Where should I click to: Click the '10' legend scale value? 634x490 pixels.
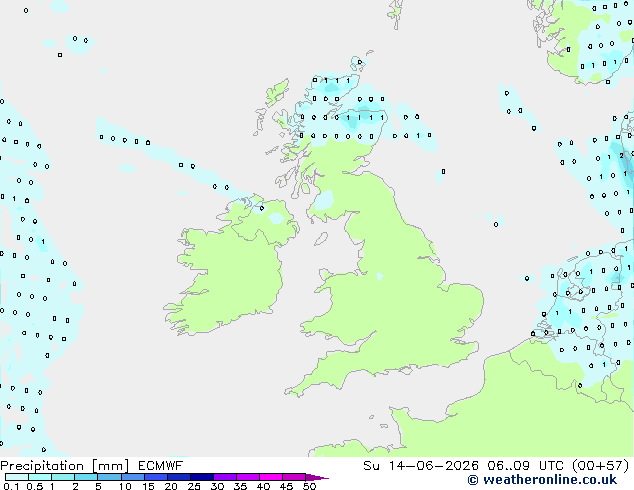click(x=125, y=486)
